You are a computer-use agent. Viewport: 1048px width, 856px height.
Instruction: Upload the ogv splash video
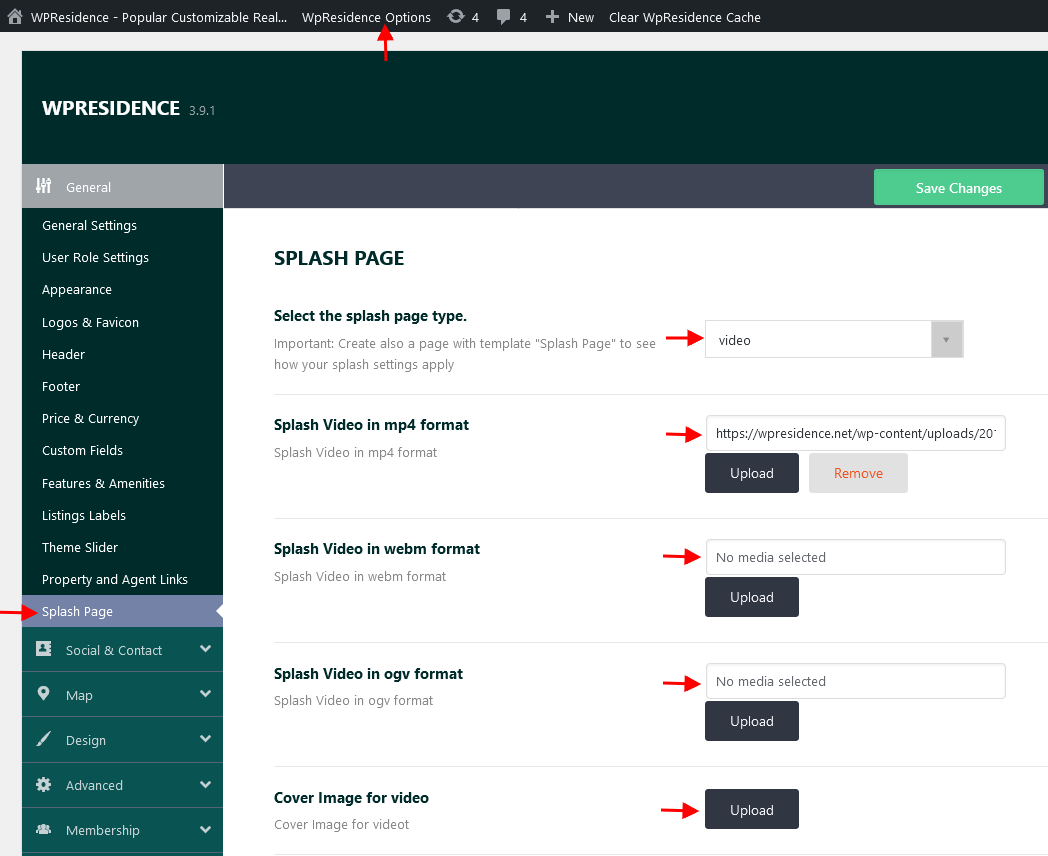751,721
